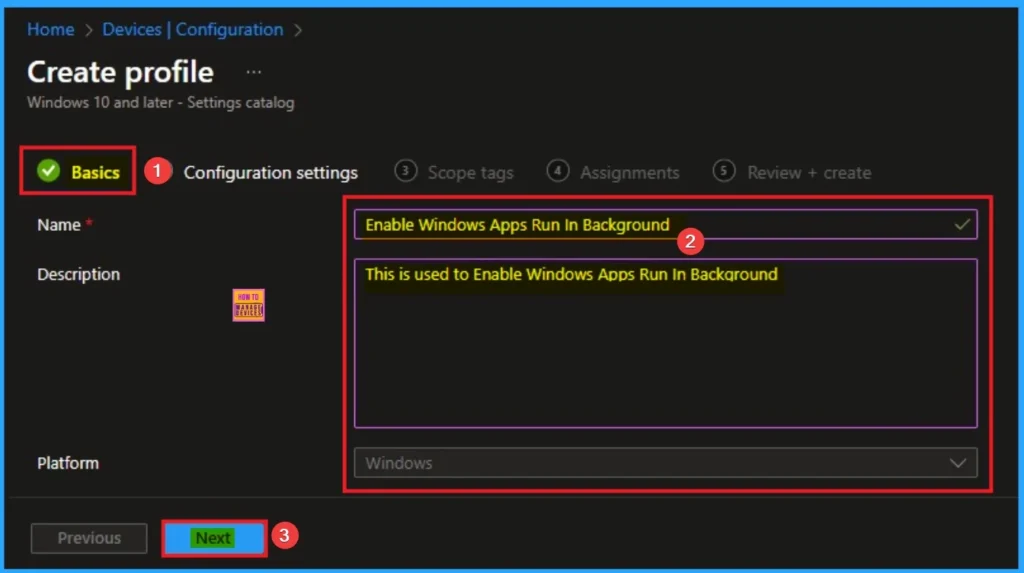
Task: Click the blue Next button
Action: (x=214, y=538)
